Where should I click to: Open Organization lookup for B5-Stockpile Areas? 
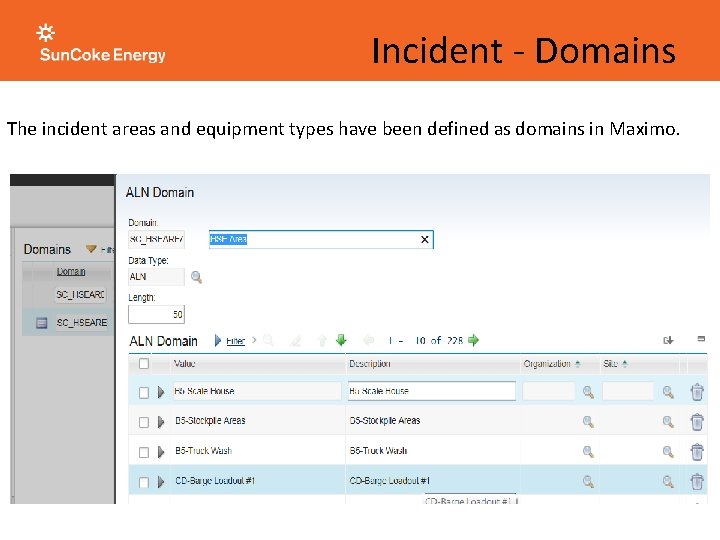(588, 422)
